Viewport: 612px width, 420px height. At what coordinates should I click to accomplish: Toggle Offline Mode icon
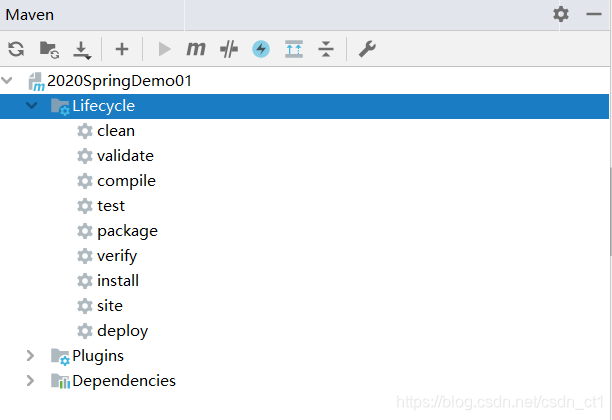coord(229,49)
